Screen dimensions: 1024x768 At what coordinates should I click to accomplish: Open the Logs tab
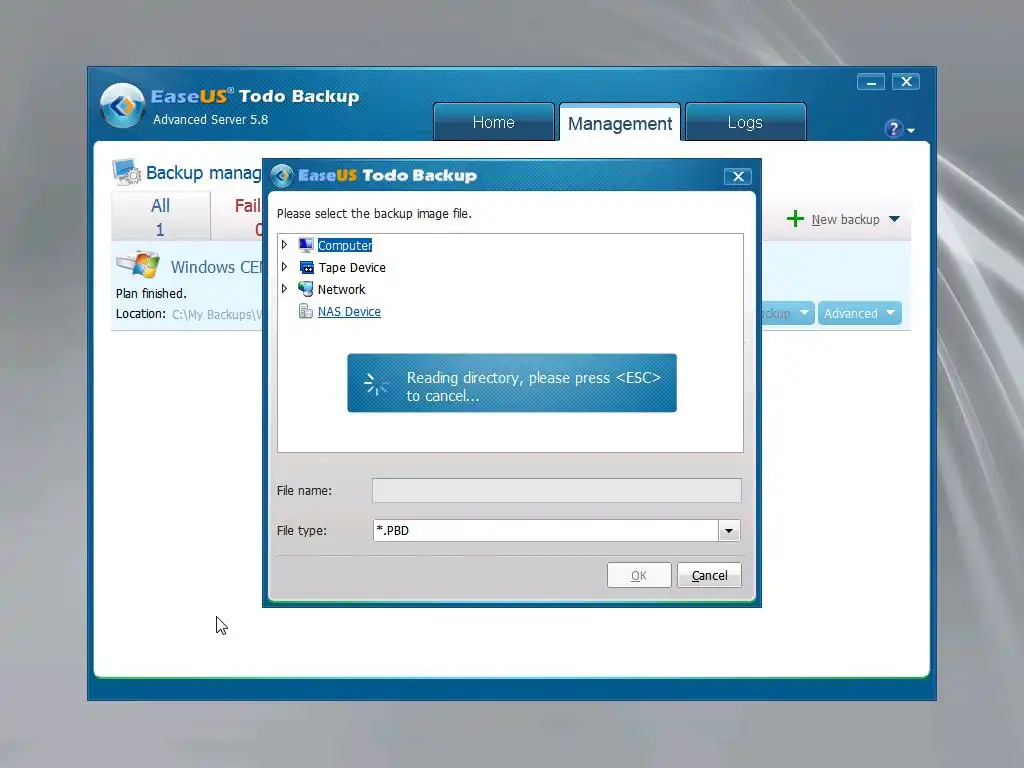[745, 122]
